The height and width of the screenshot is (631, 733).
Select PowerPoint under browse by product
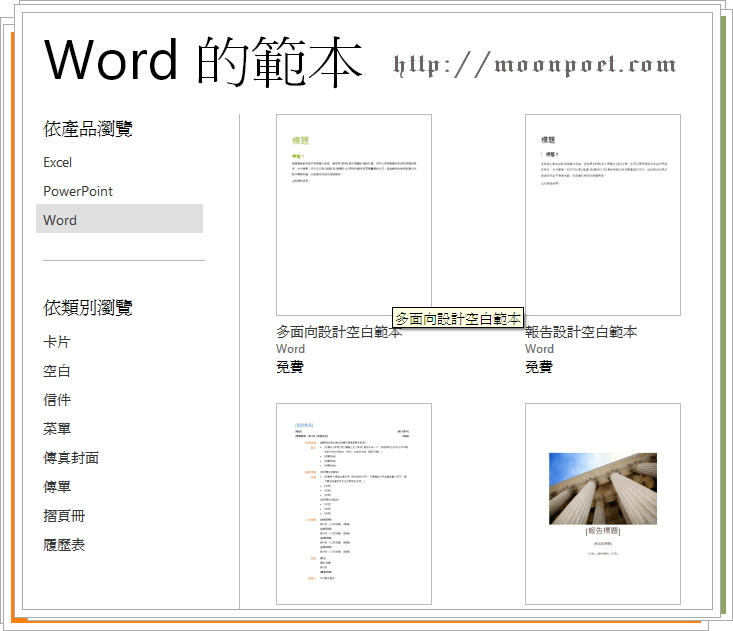[x=78, y=191]
